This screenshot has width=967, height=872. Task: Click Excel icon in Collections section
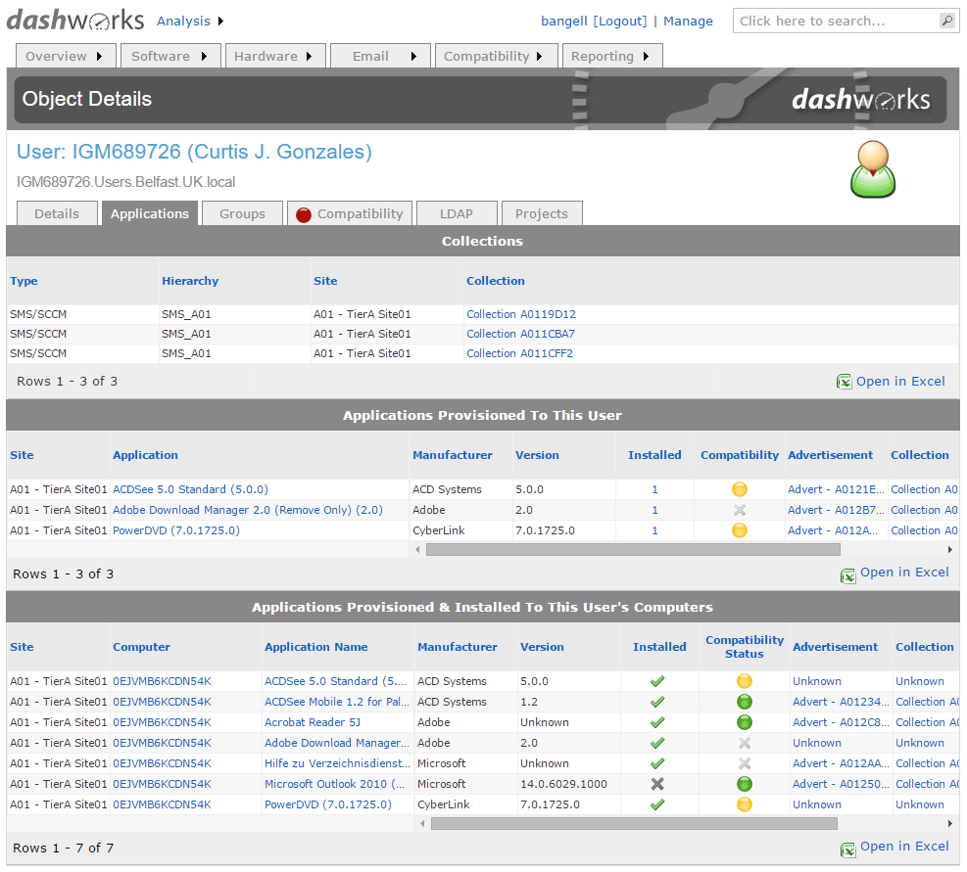tap(844, 382)
